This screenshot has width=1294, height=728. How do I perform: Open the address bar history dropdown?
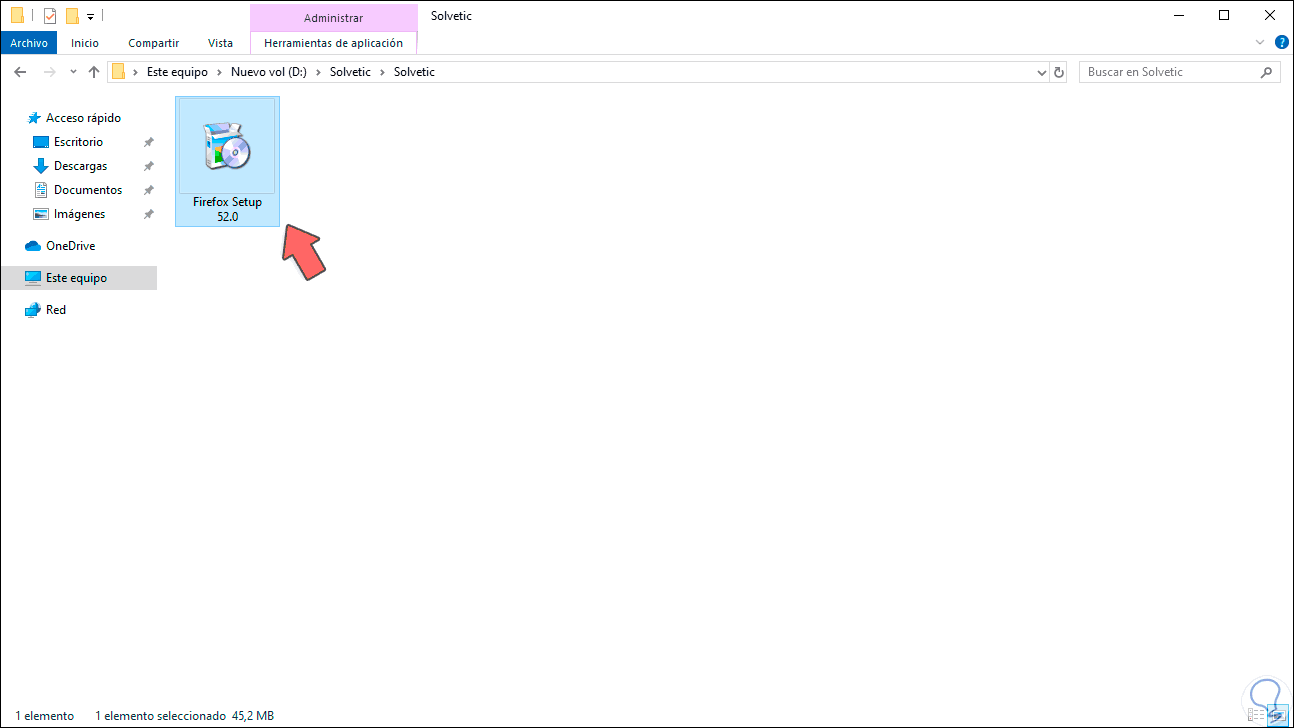pos(1040,72)
